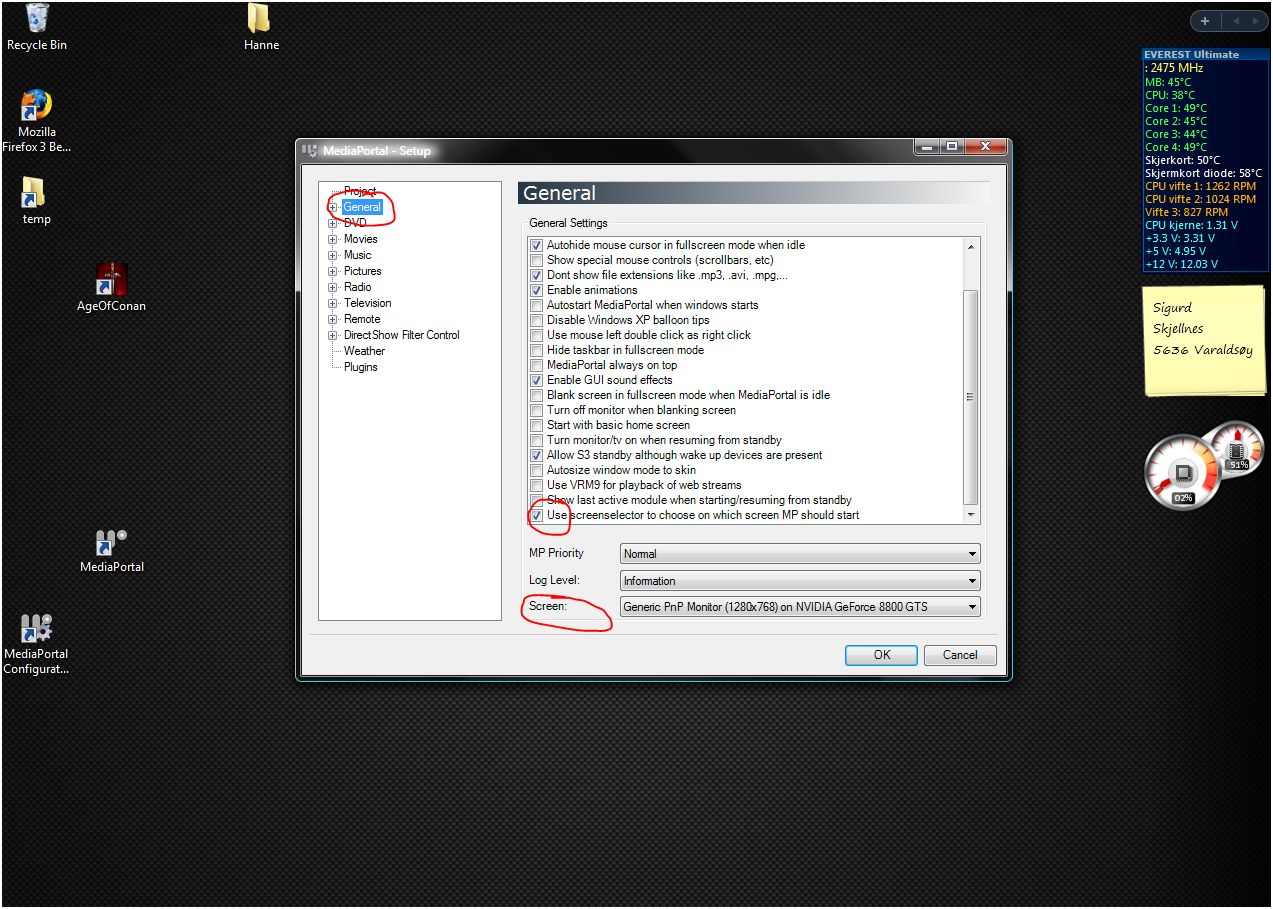
Task: Disable Enable GUI sound effects option
Action: pos(536,380)
